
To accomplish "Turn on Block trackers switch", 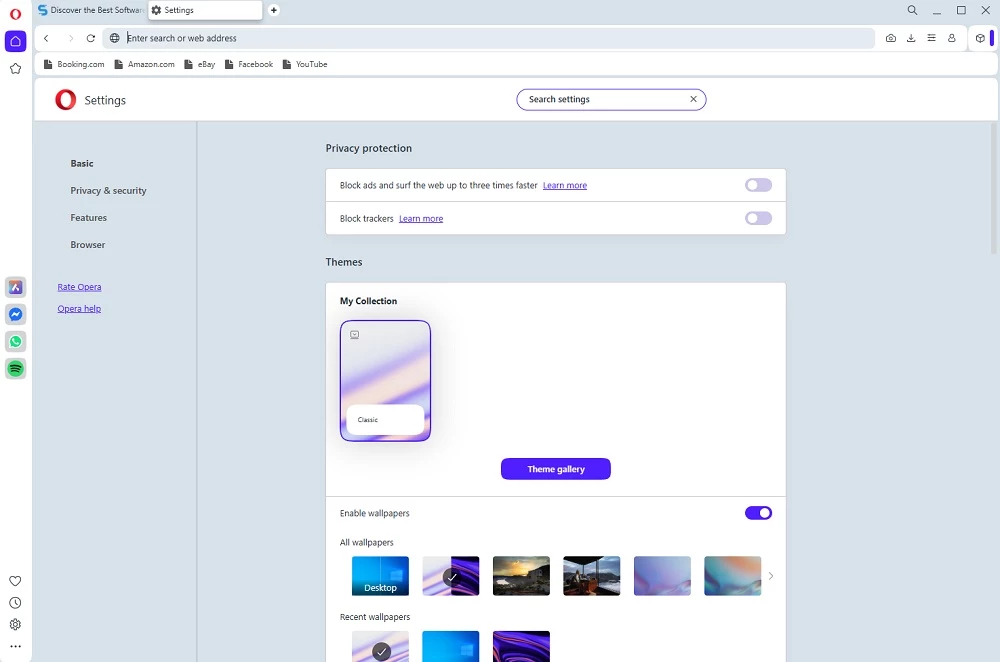I will 758,218.
